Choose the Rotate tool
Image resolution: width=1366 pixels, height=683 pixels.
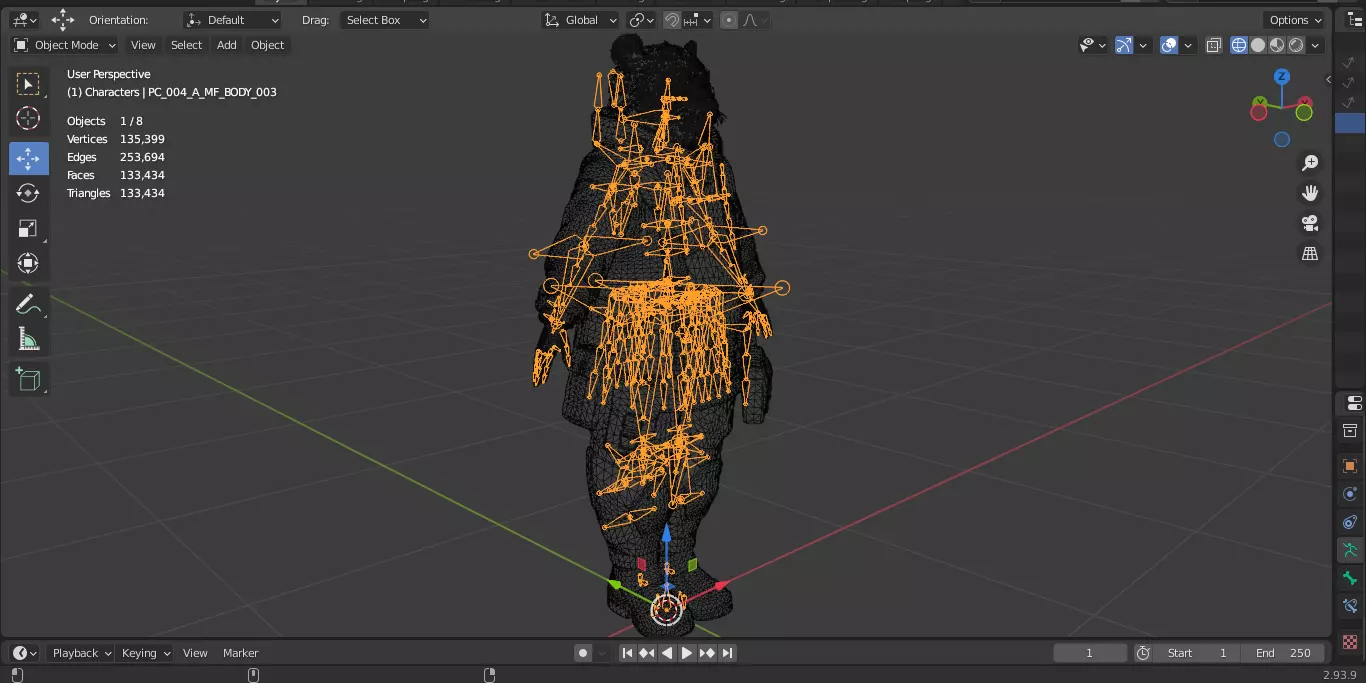(x=28, y=193)
